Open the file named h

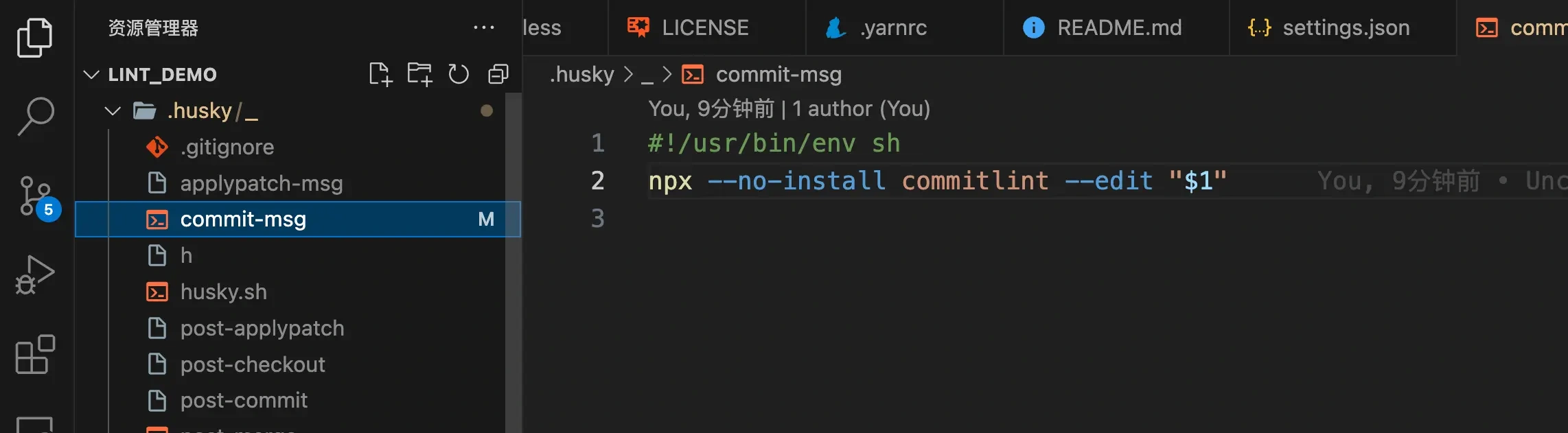tap(186, 255)
